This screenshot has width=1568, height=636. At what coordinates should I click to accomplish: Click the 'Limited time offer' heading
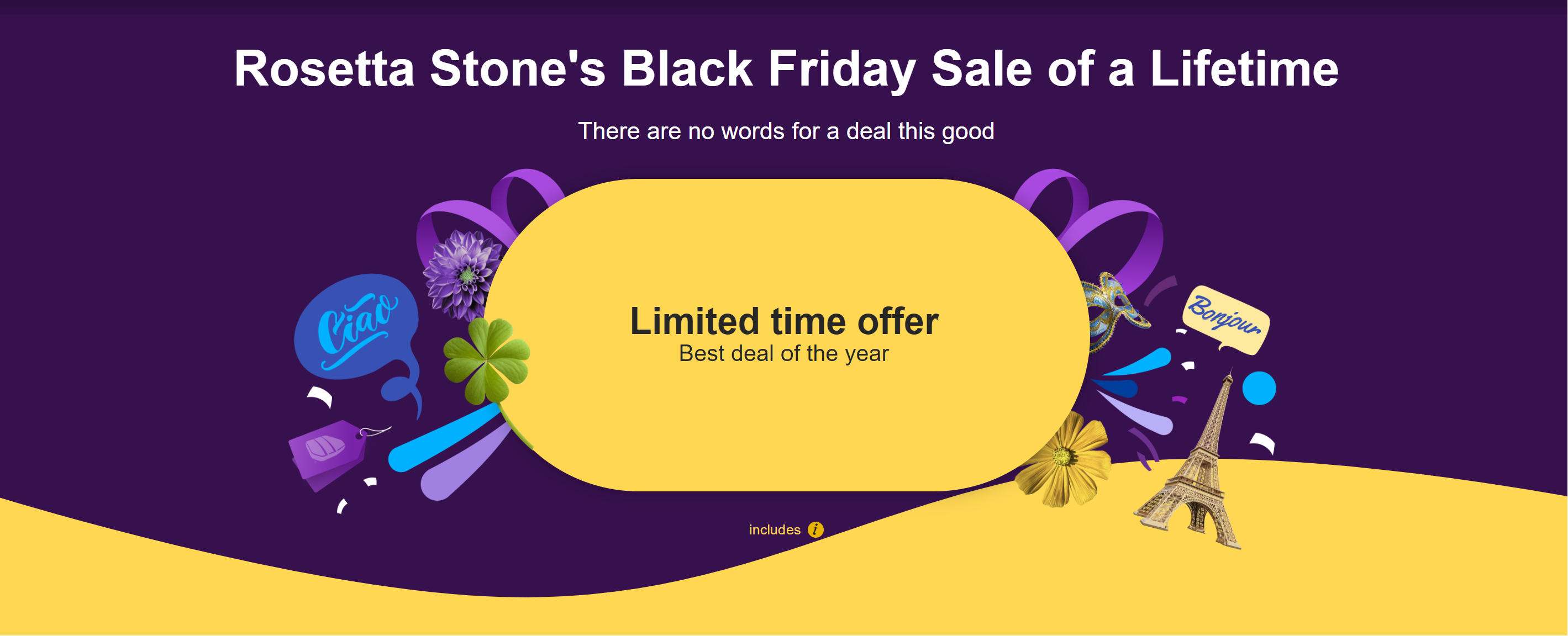click(784, 321)
